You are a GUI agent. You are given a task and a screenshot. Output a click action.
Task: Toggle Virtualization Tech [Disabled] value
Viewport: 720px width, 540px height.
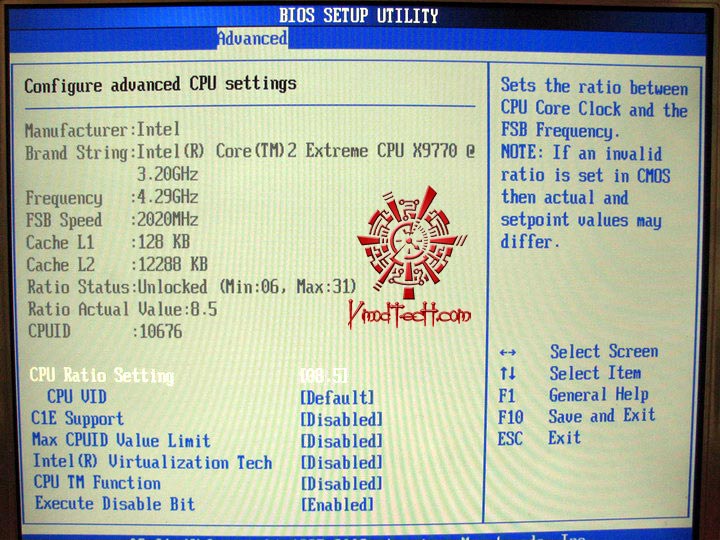pos(342,462)
